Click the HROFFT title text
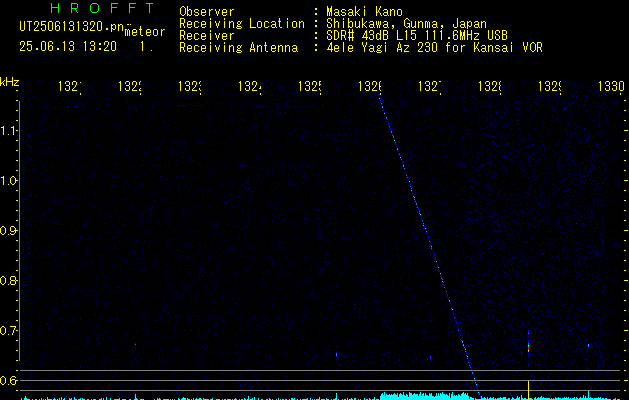 (x=103, y=8)
